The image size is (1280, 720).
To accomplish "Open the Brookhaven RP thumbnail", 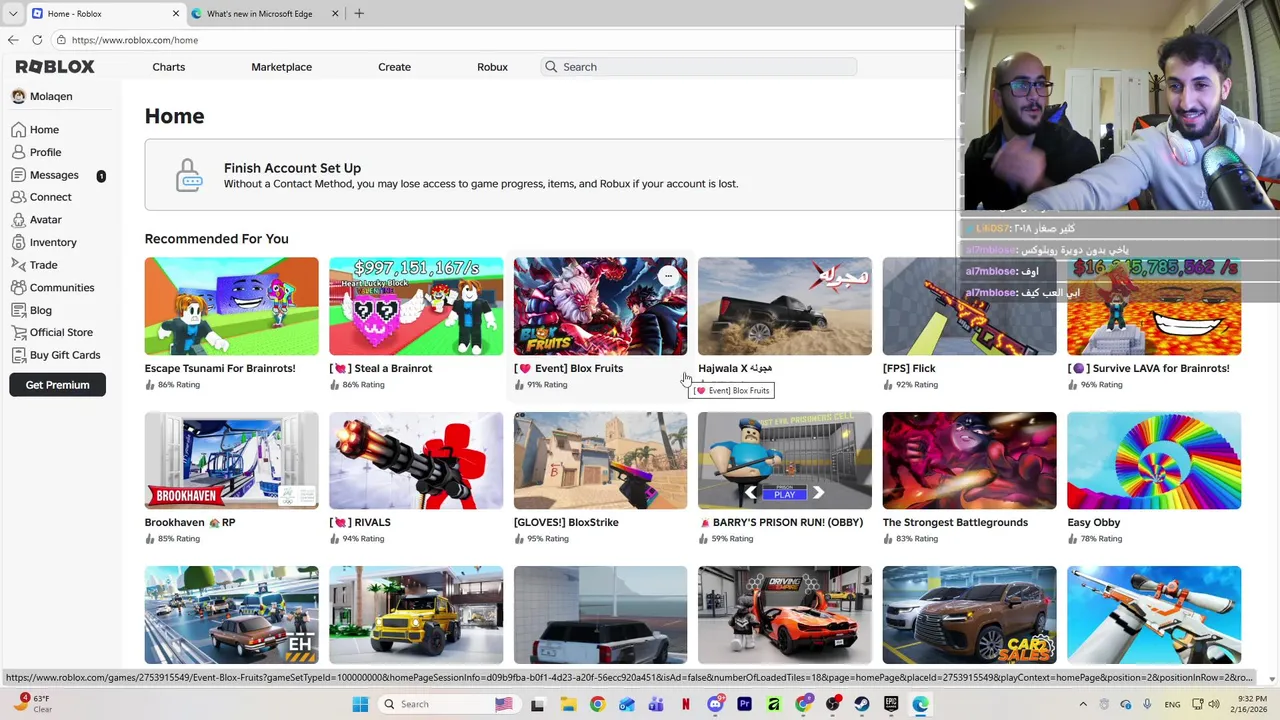I will coord(232,460).
